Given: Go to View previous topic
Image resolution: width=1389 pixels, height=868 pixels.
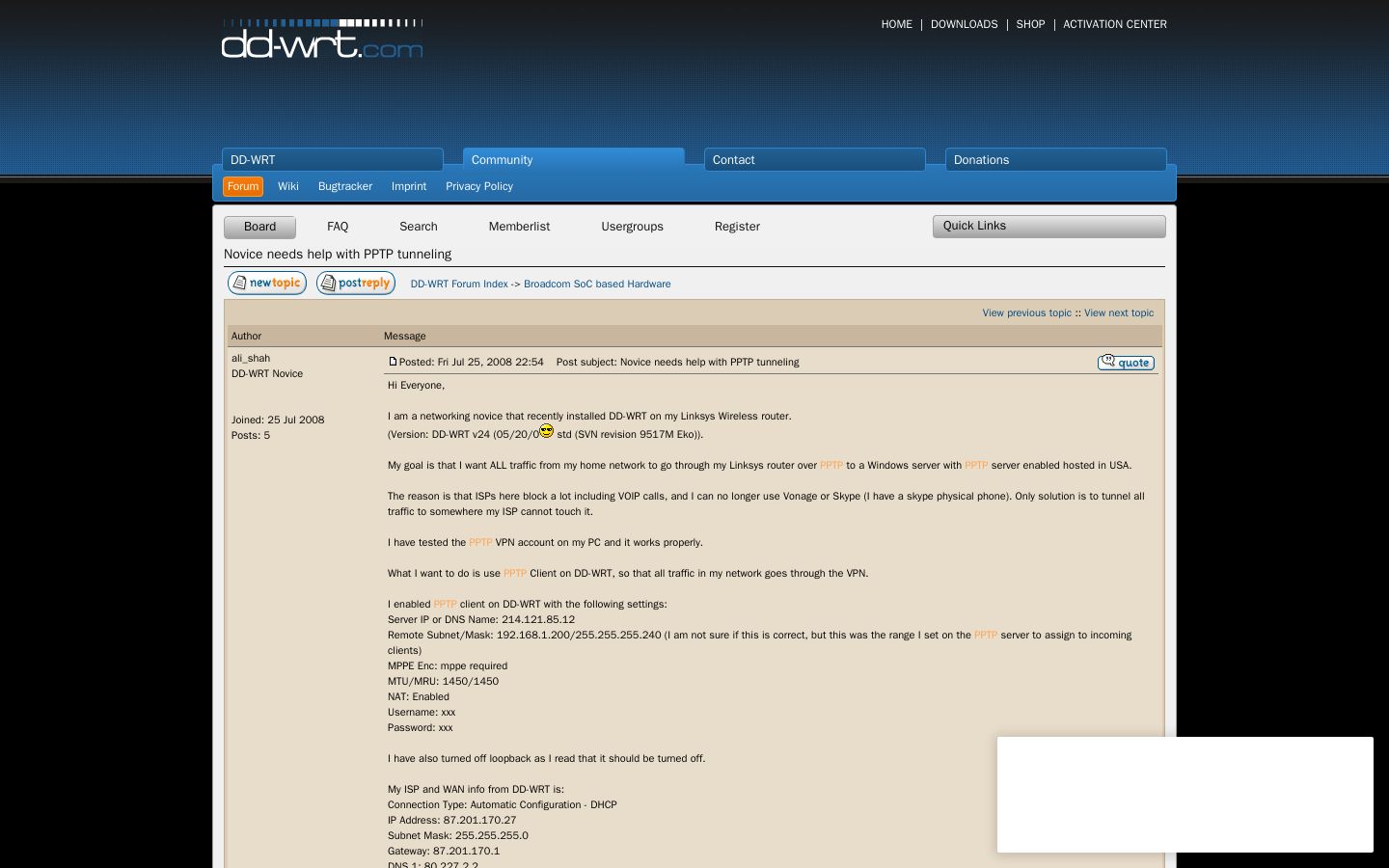Looking at the screenshot, I should click(x=1026, y=312).
